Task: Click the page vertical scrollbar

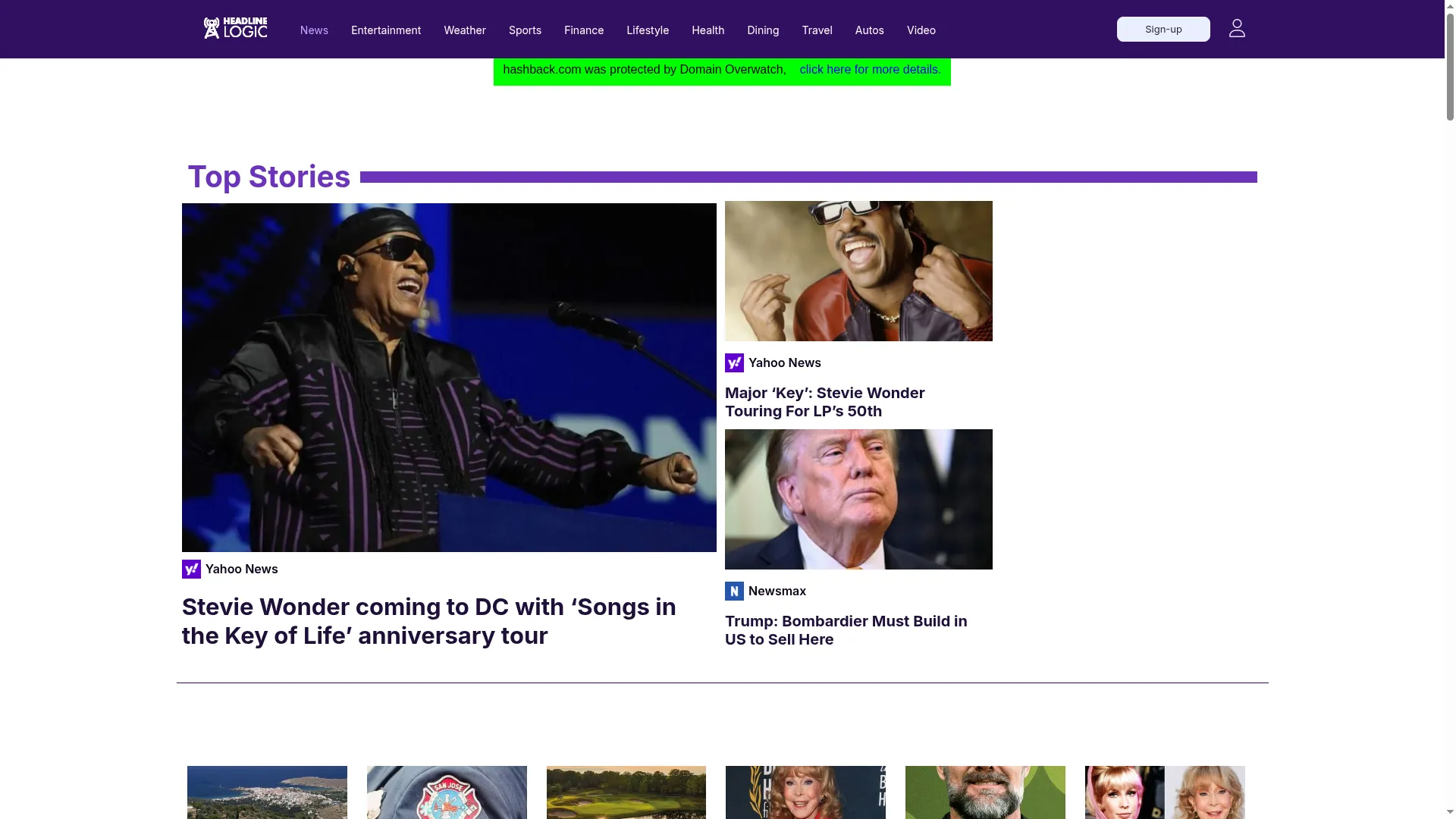Action: (x=1450, y=67)
